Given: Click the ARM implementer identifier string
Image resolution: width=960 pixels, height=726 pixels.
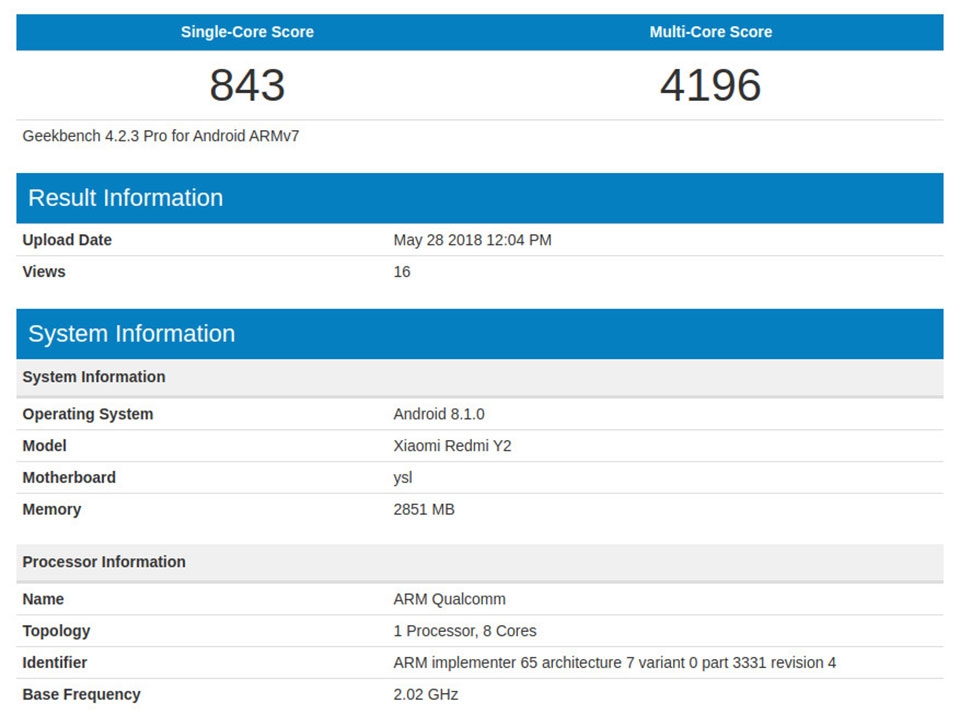Looking at the screenshot, I should (x=614, y=663).
